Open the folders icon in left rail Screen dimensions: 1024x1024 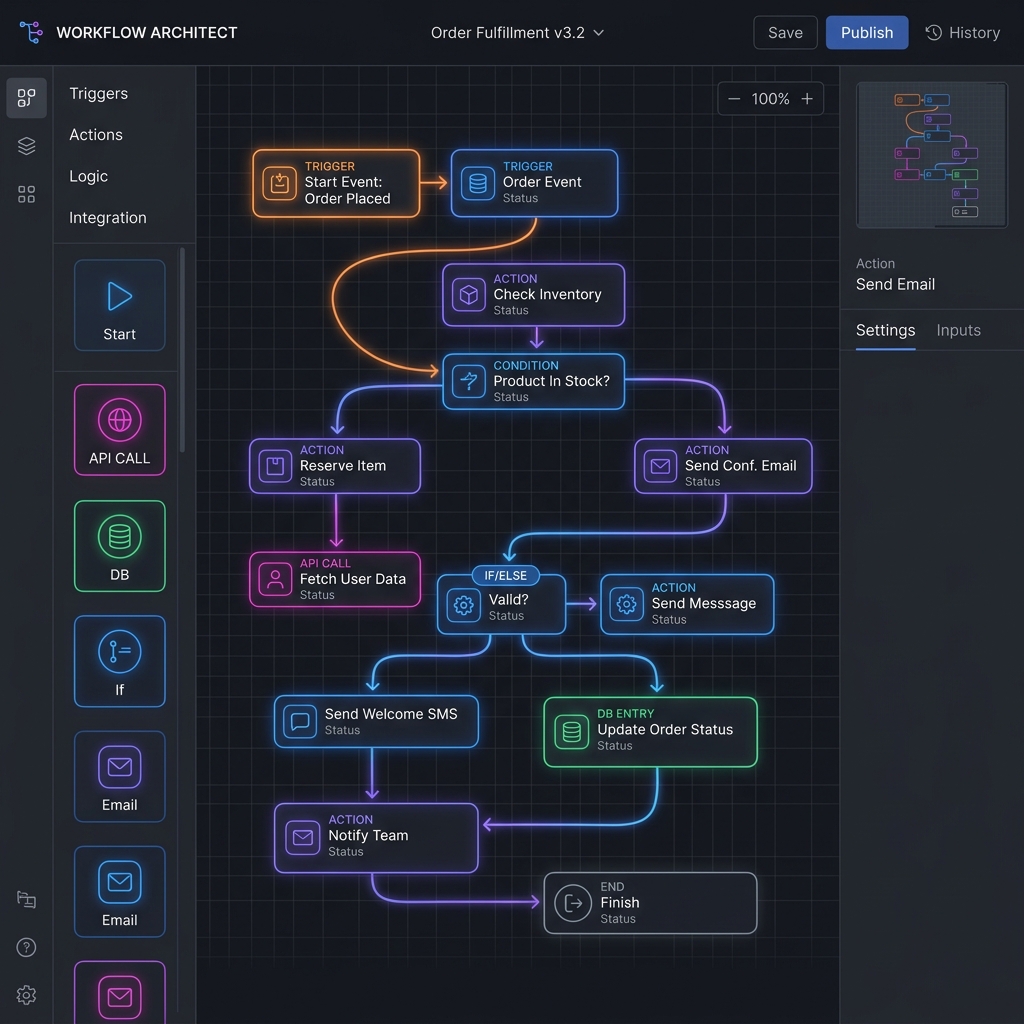(26, 899)
